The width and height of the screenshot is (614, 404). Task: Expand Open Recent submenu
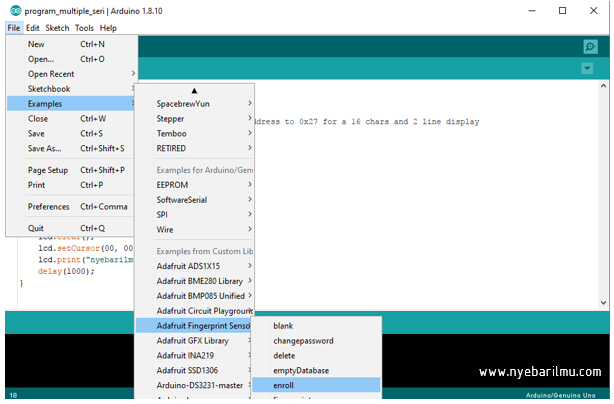pos(70,74)
